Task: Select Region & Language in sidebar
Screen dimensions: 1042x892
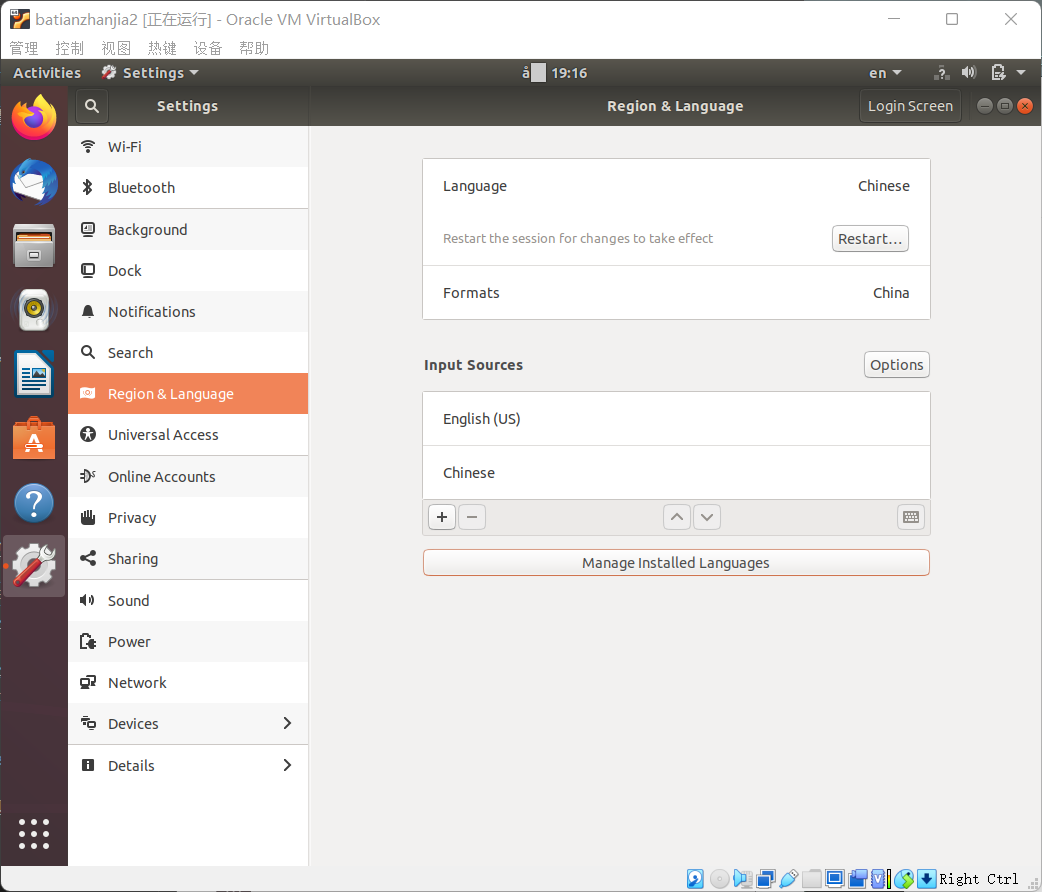Action: (188, 394)
